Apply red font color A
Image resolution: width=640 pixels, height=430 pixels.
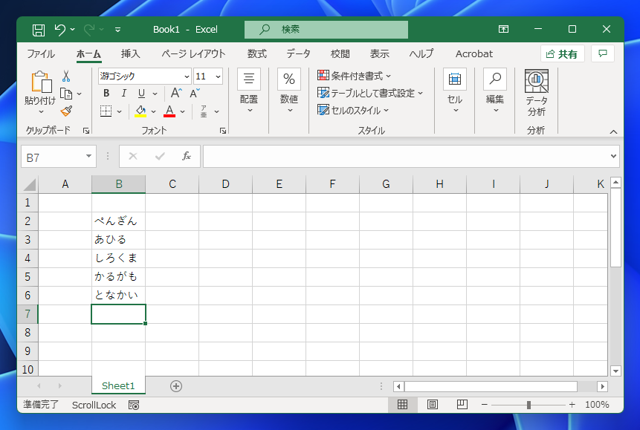coord(169,111)
